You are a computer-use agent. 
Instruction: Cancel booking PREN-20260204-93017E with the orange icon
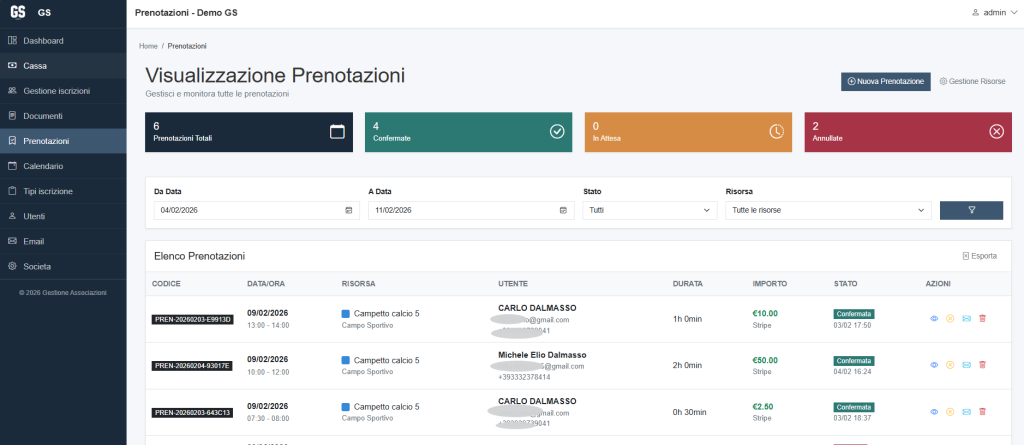click(x=950, y=365)
